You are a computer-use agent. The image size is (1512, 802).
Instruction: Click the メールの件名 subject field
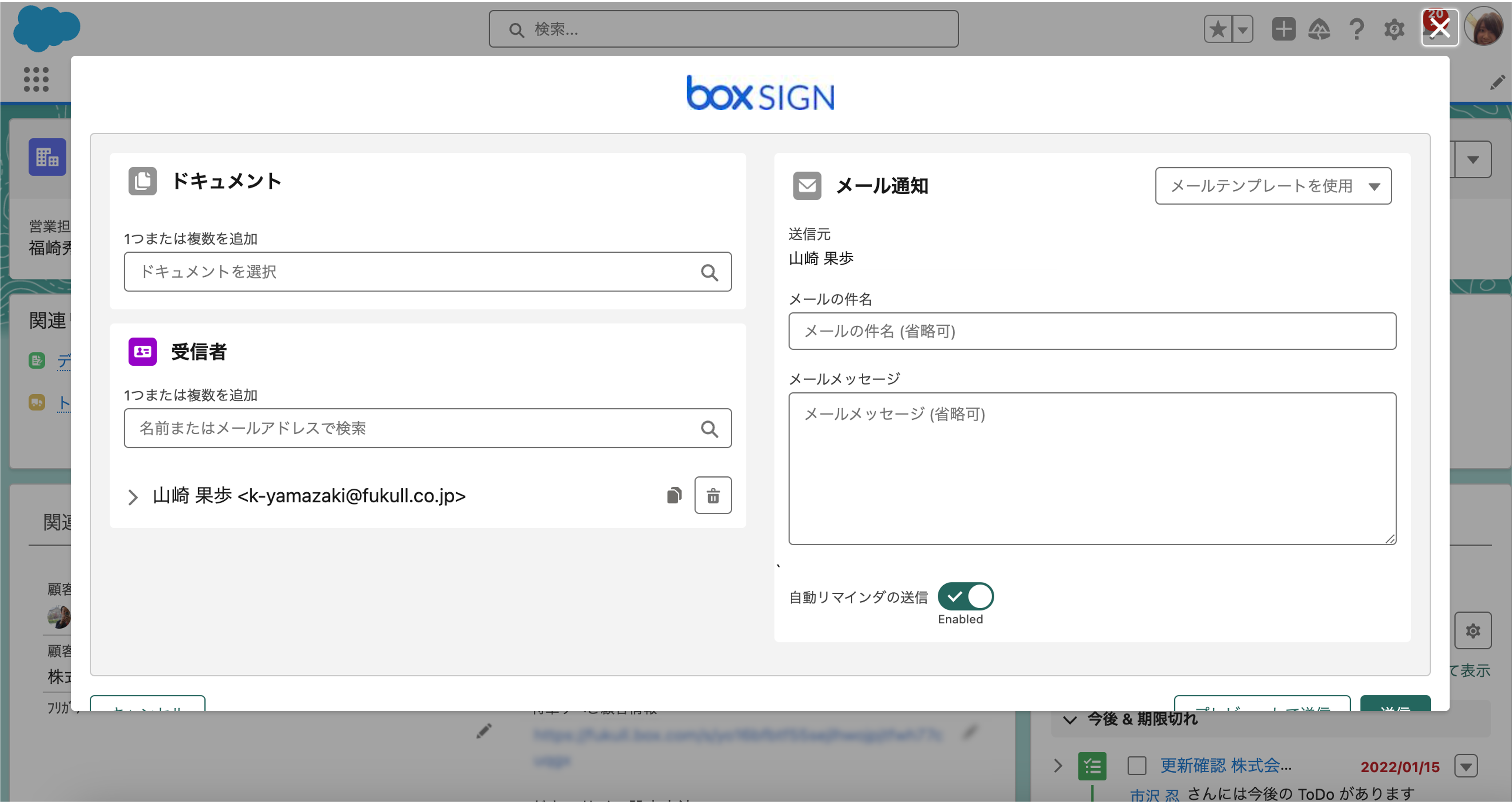pos(1092,331)
